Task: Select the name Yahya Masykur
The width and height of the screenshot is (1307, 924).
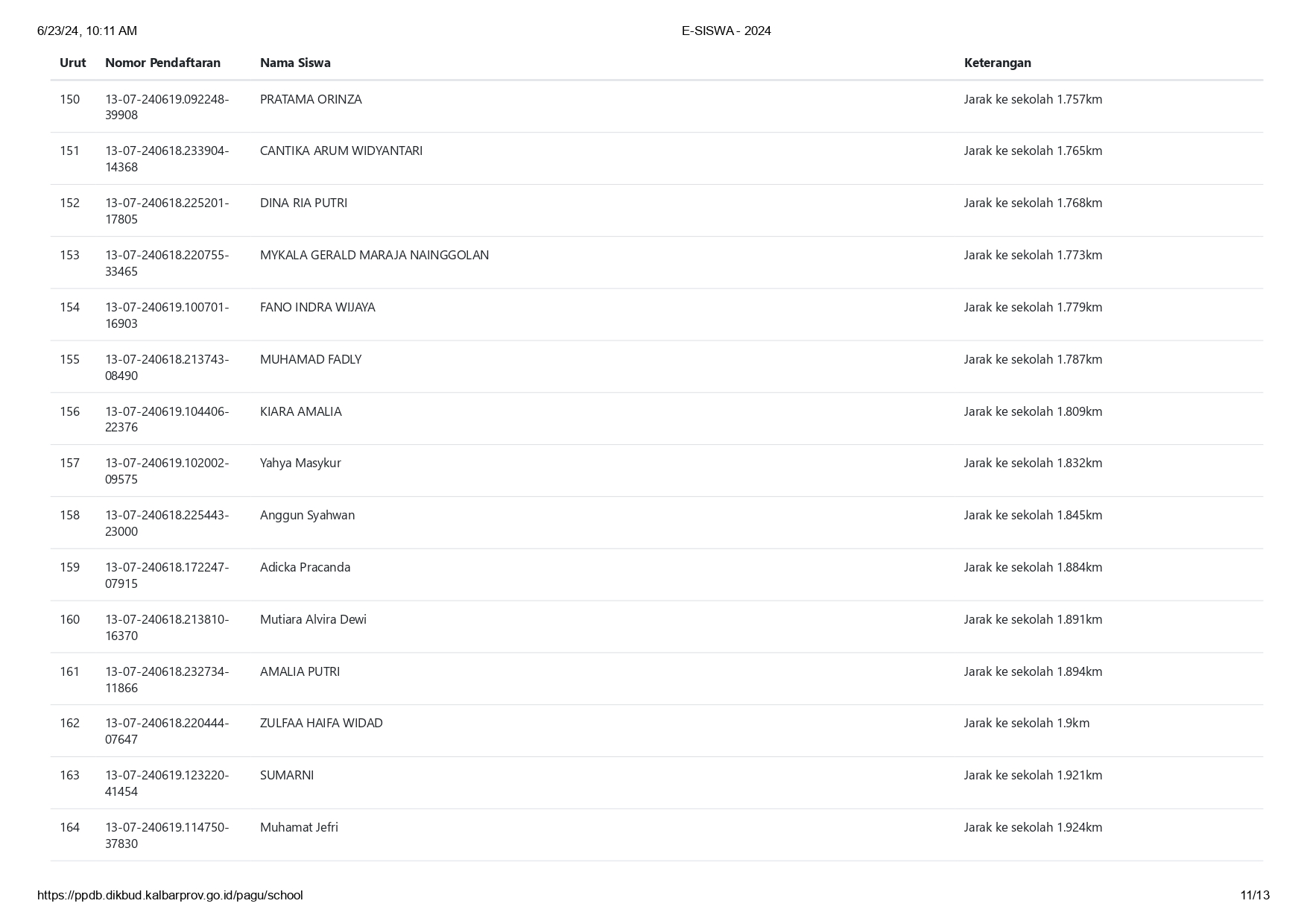Action: (x=300, y=463)
